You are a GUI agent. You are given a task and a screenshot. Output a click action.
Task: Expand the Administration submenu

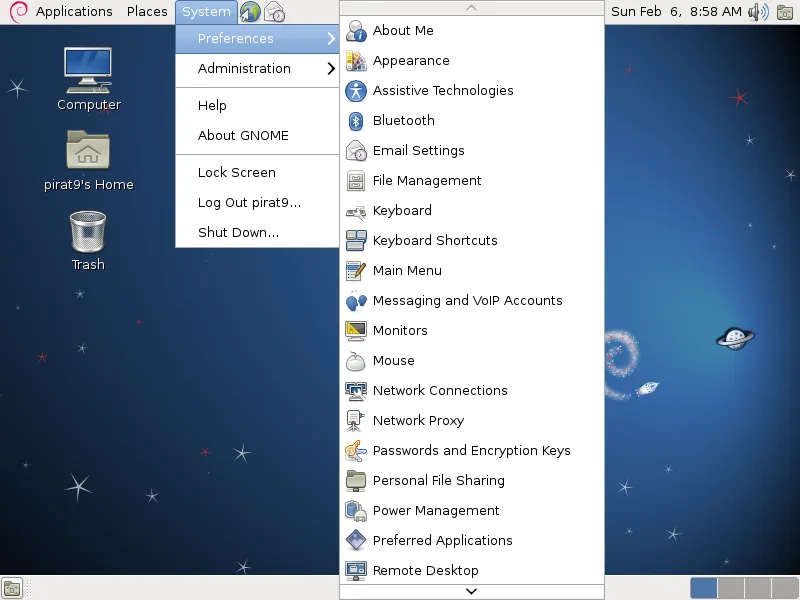(257, 69)
